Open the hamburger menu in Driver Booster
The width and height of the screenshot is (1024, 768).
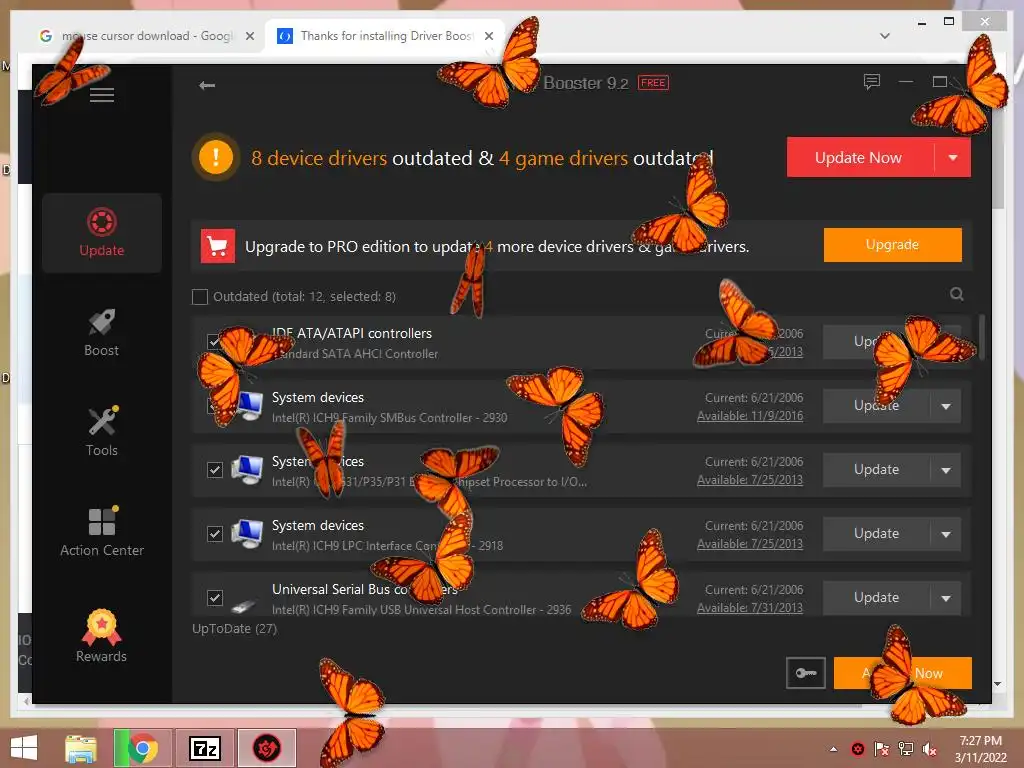click(x=102, y=95)
